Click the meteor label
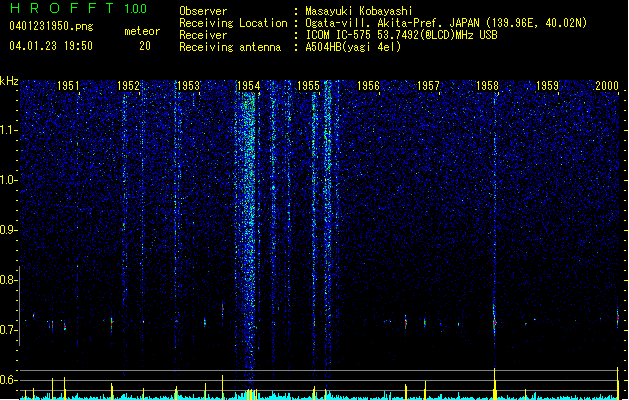Image resolution: width=629 pixels, height=400 pixels. tap(142, 31)
